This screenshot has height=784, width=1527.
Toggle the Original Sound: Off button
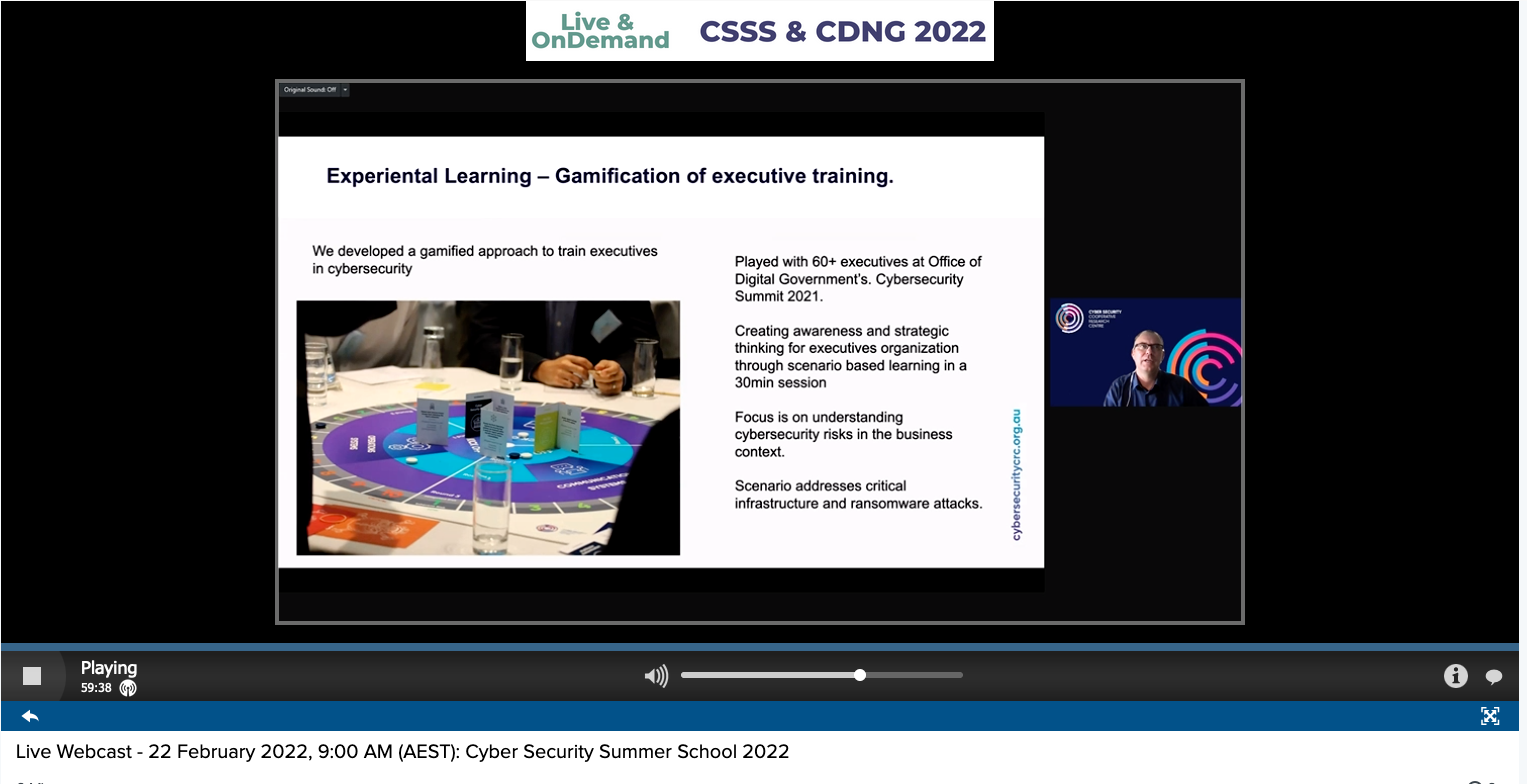(309, 90)
